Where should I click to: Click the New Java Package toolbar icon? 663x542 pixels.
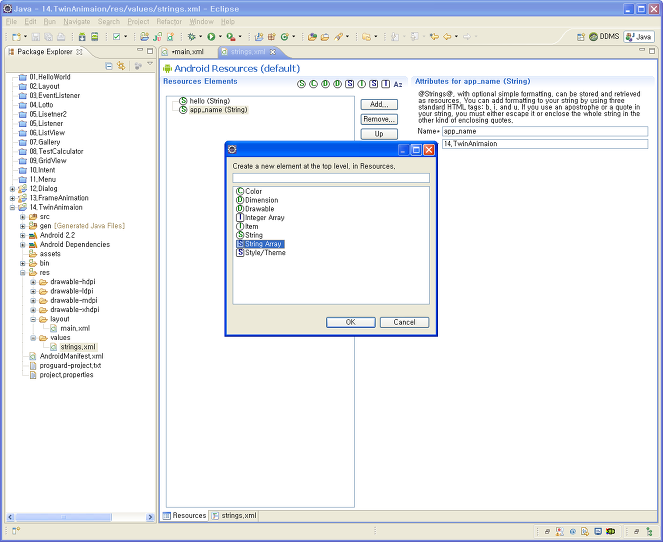pyautogui.click(x=271, y=37)
